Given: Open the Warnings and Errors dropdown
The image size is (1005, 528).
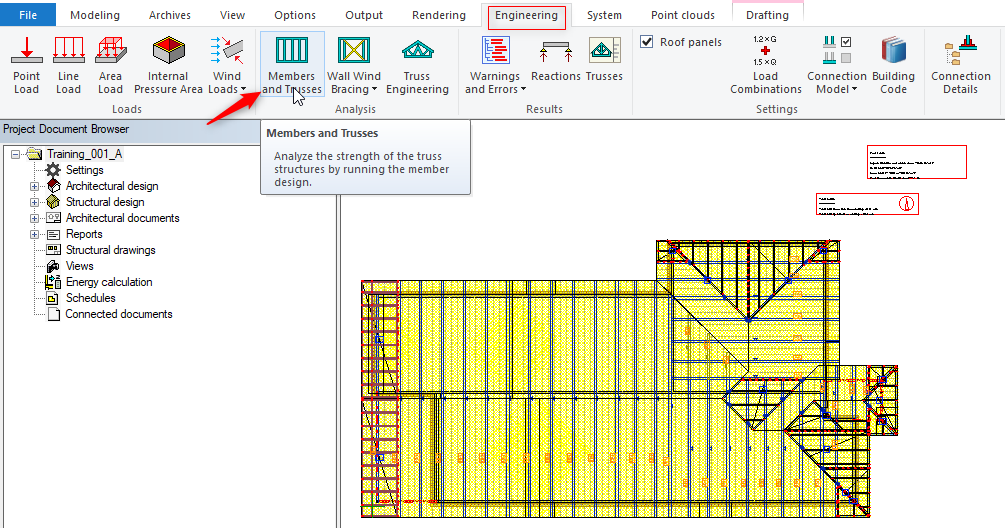Looking at the screenshot, I should 495,89.
